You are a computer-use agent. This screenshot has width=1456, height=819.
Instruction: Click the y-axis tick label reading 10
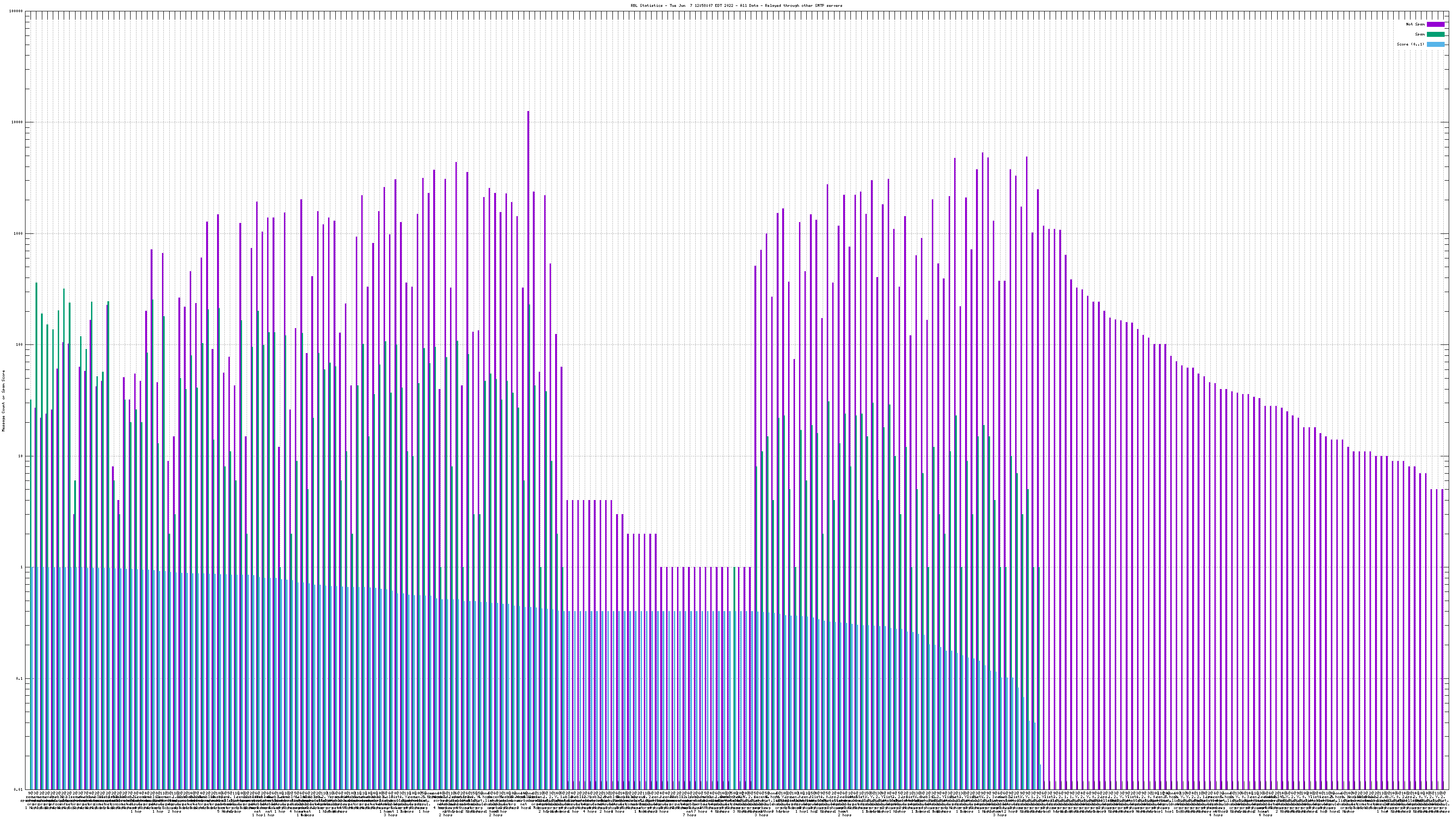point(21,456)
